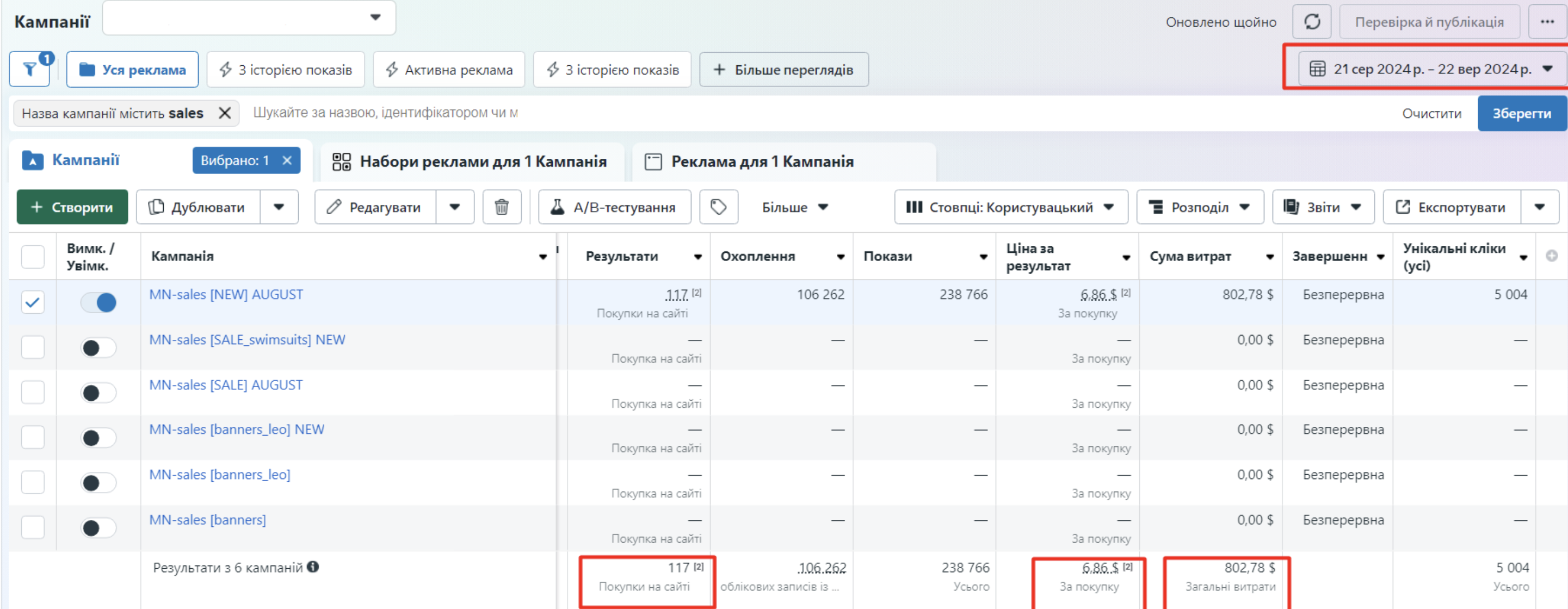Click Очистити to clear filters
1568x609 pixels.
[x=1431, y=113]
